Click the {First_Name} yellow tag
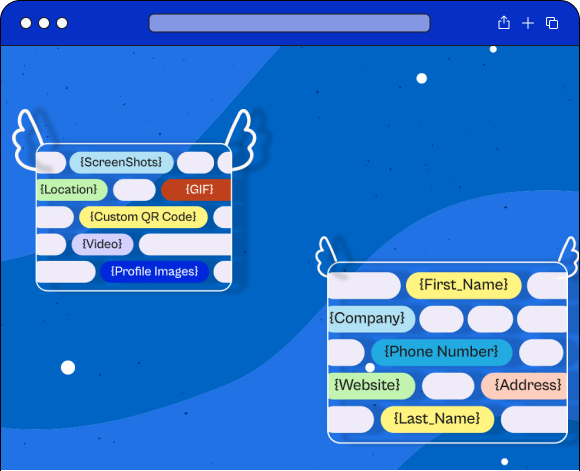Viewport: 580px width, 471px height. point(463,285)
